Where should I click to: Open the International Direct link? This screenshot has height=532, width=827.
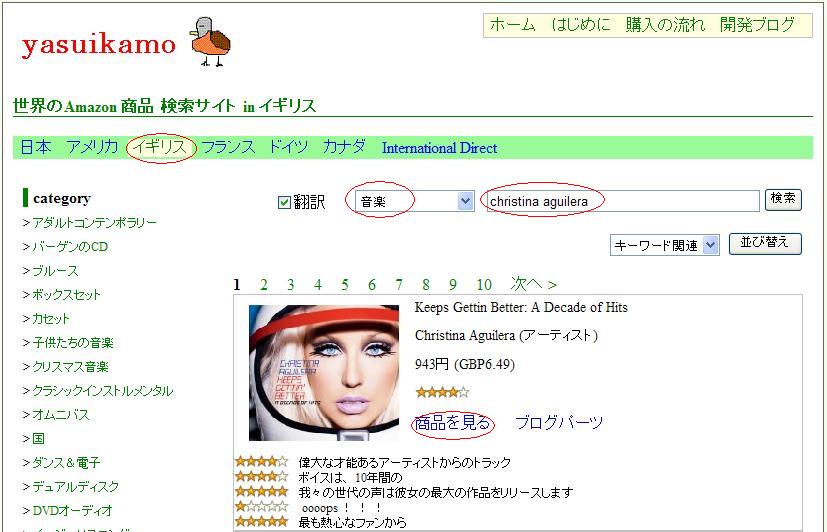coord(439,148)
